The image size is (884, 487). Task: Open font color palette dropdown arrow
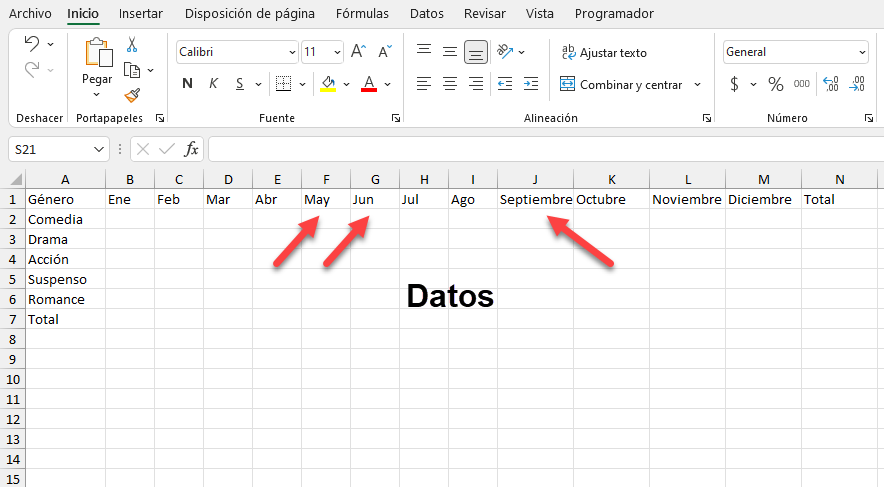tap(388, 85)
